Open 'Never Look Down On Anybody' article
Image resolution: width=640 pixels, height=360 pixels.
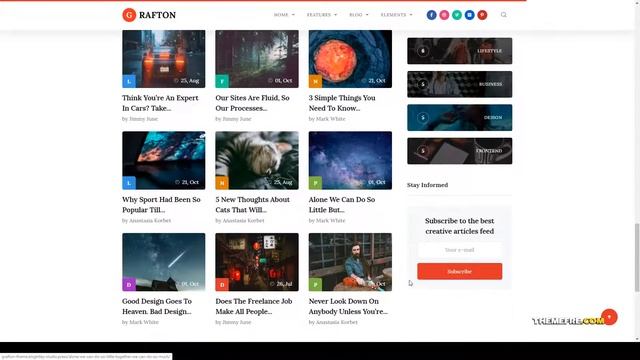(x=348, y=306)
